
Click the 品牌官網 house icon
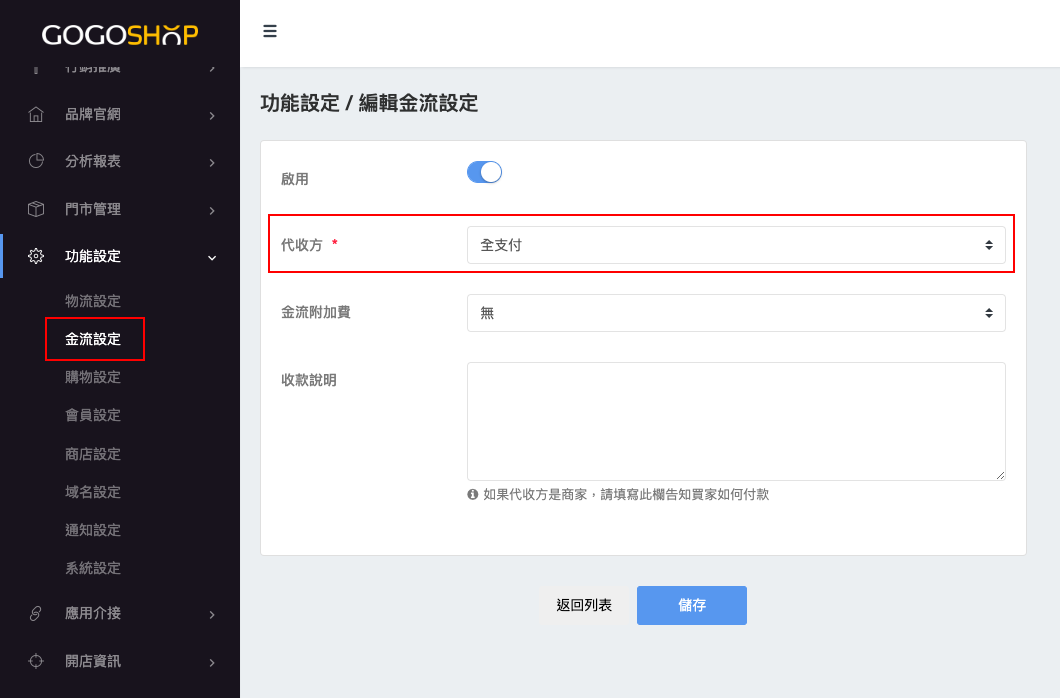[x=36, y=114]
